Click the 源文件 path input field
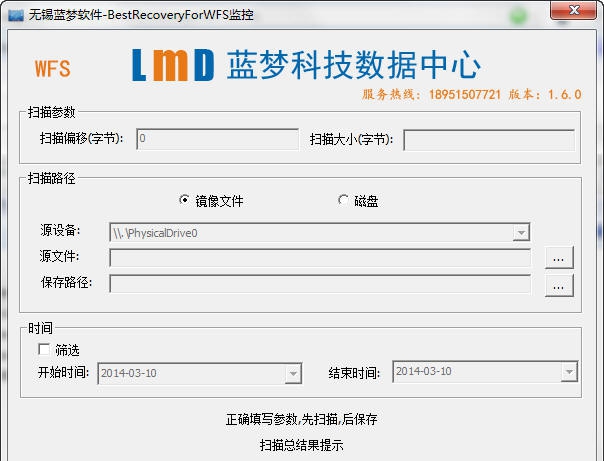Image resolution: width=604 pixels, height=461 pixels. (x=320, y=258)
